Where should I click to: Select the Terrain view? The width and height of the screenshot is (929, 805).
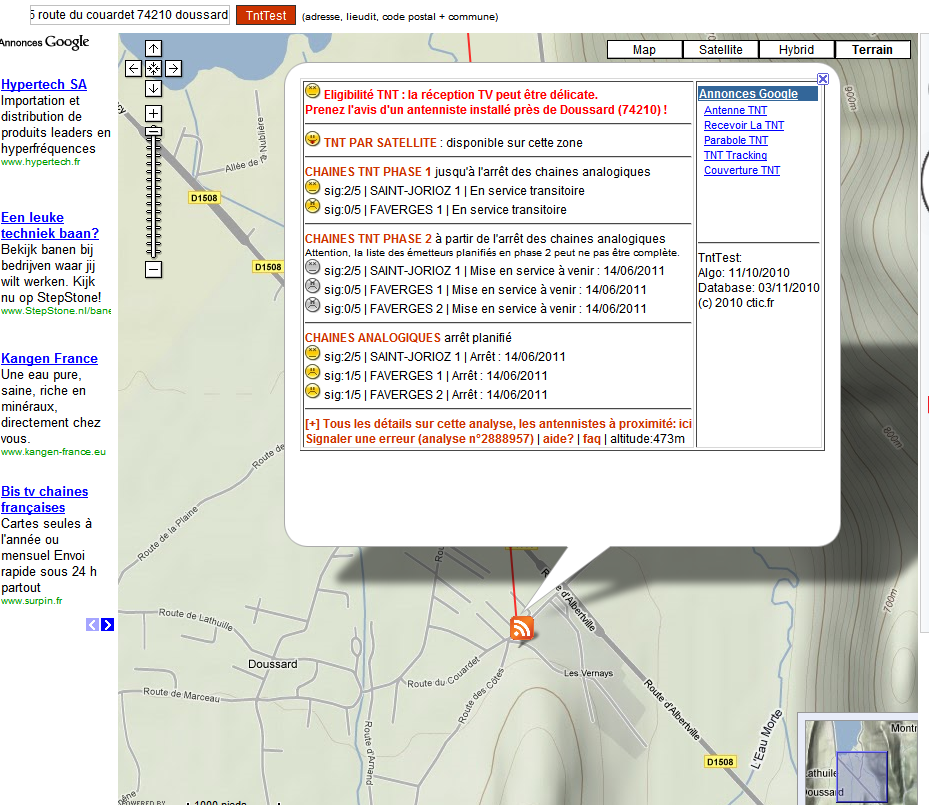click(x=872, y=50)
